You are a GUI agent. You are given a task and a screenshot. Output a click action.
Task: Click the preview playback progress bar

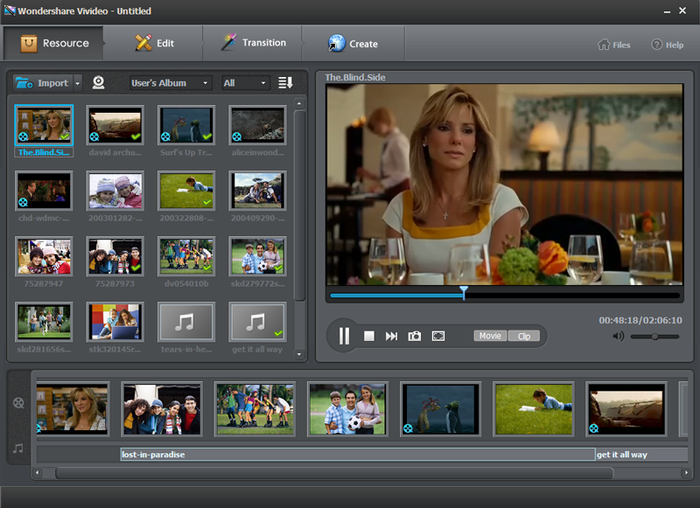(504, 295)
